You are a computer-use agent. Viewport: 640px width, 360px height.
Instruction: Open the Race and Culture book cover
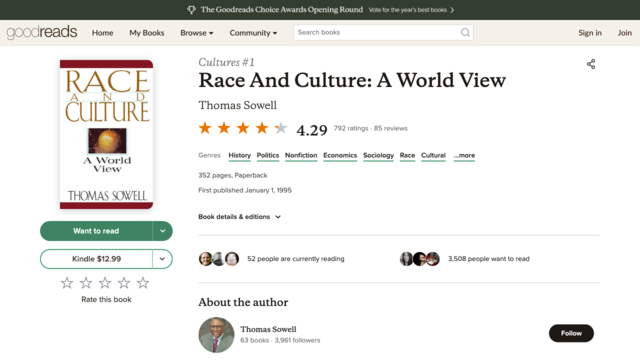[x=107, y=134]
